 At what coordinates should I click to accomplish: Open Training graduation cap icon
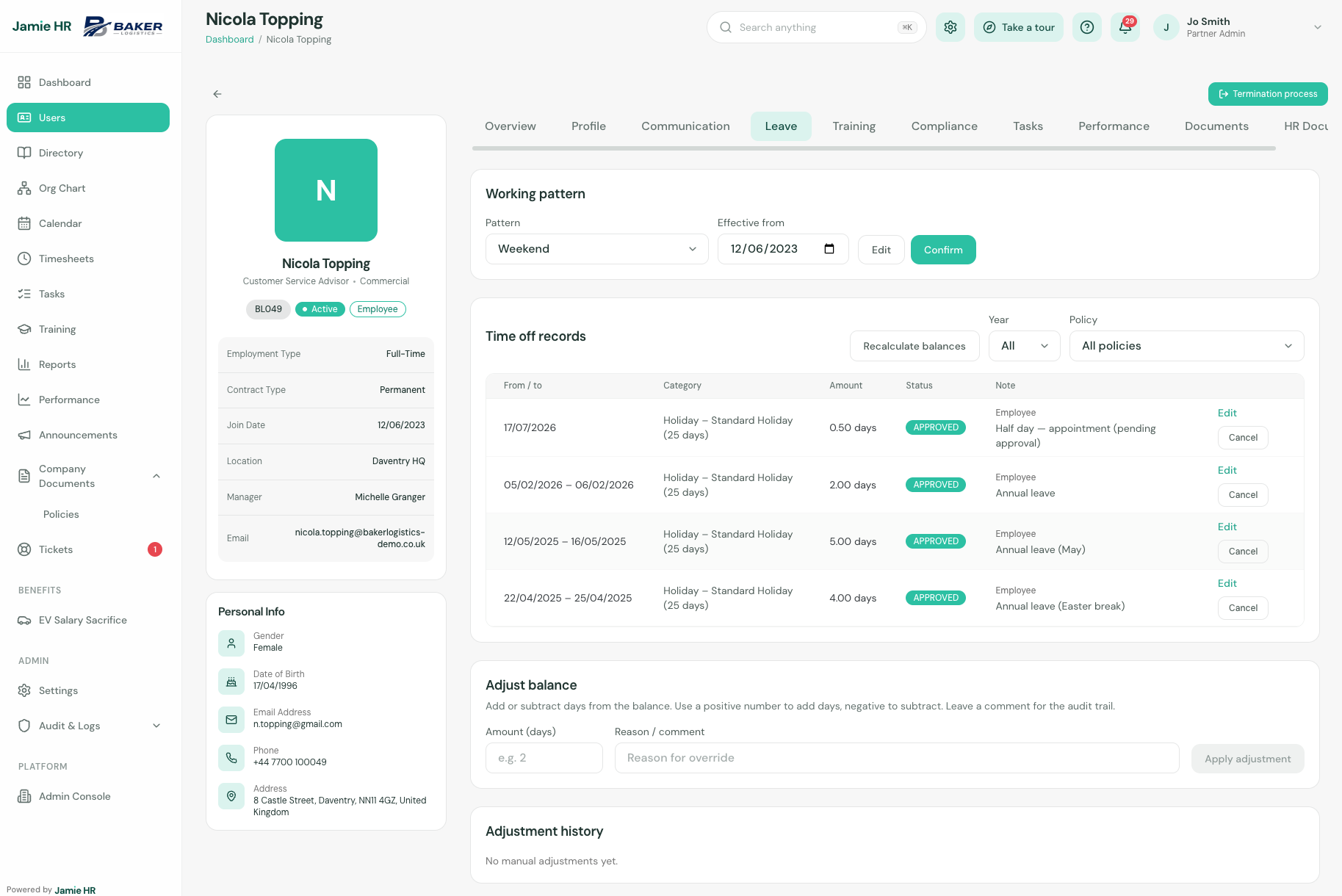24,329
